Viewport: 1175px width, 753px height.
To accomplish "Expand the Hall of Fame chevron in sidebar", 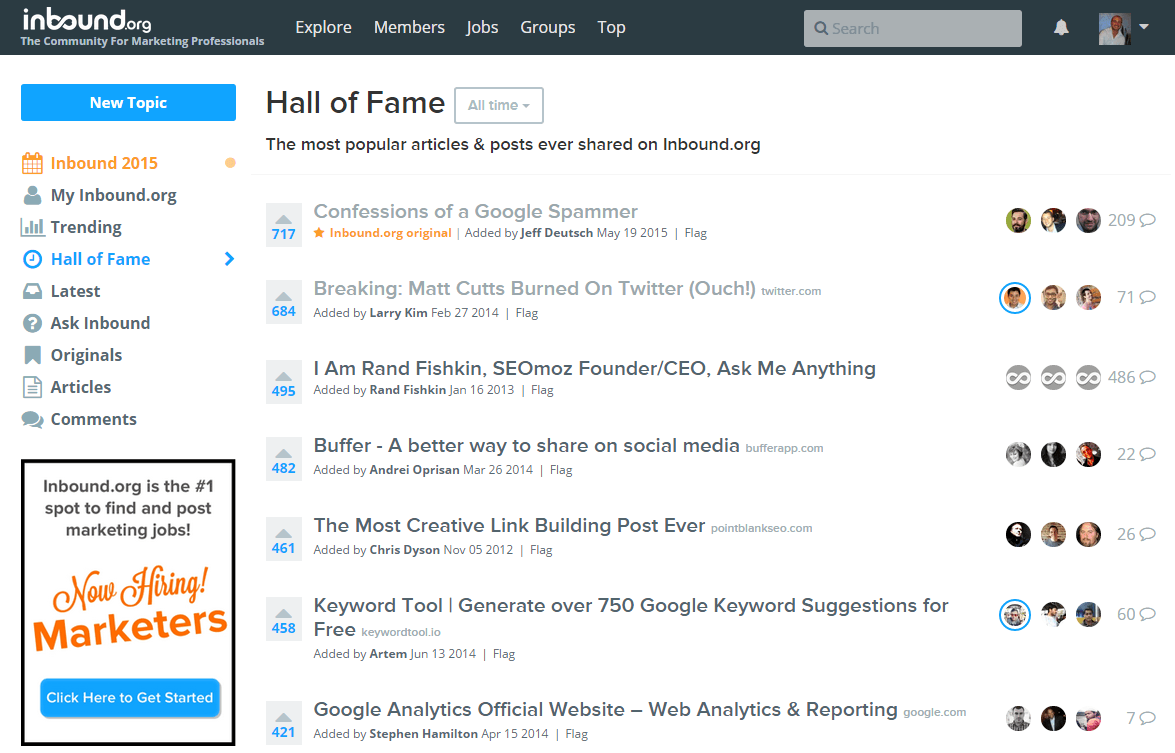I will 229,259.
